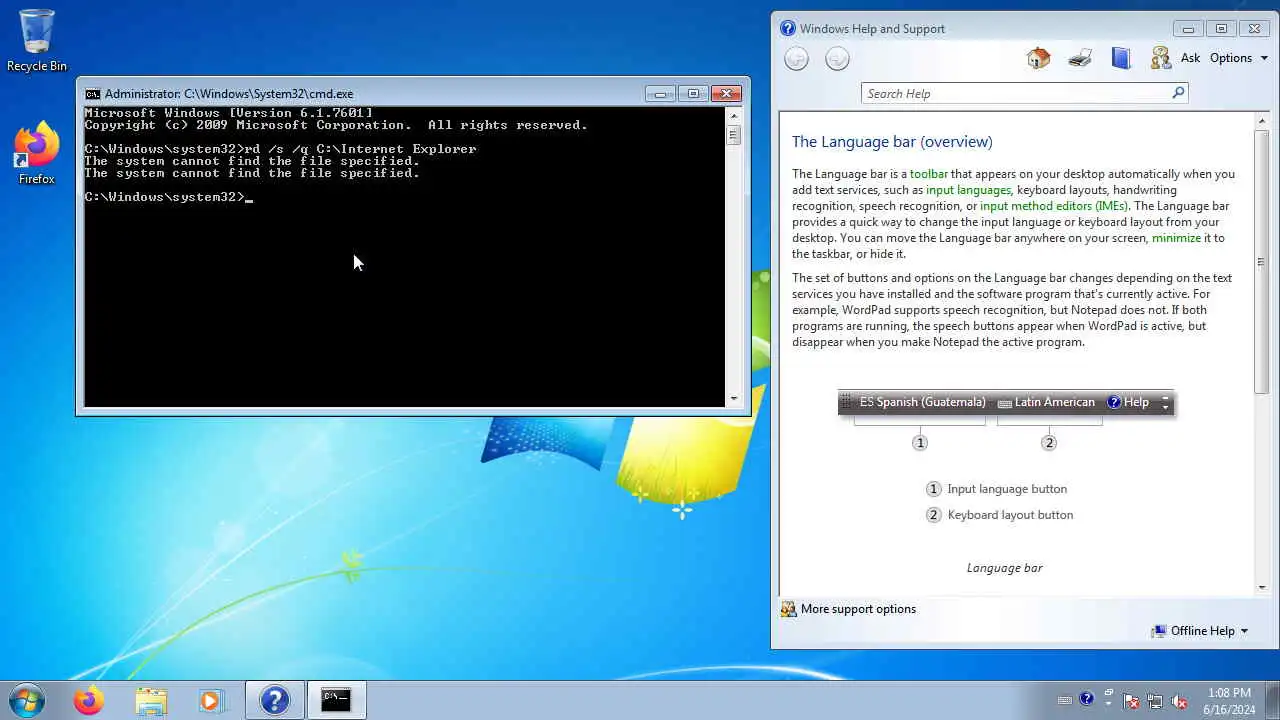Open the clock showing 1:08 PM
The image size is (1280, 720).
click(1229, 700)
